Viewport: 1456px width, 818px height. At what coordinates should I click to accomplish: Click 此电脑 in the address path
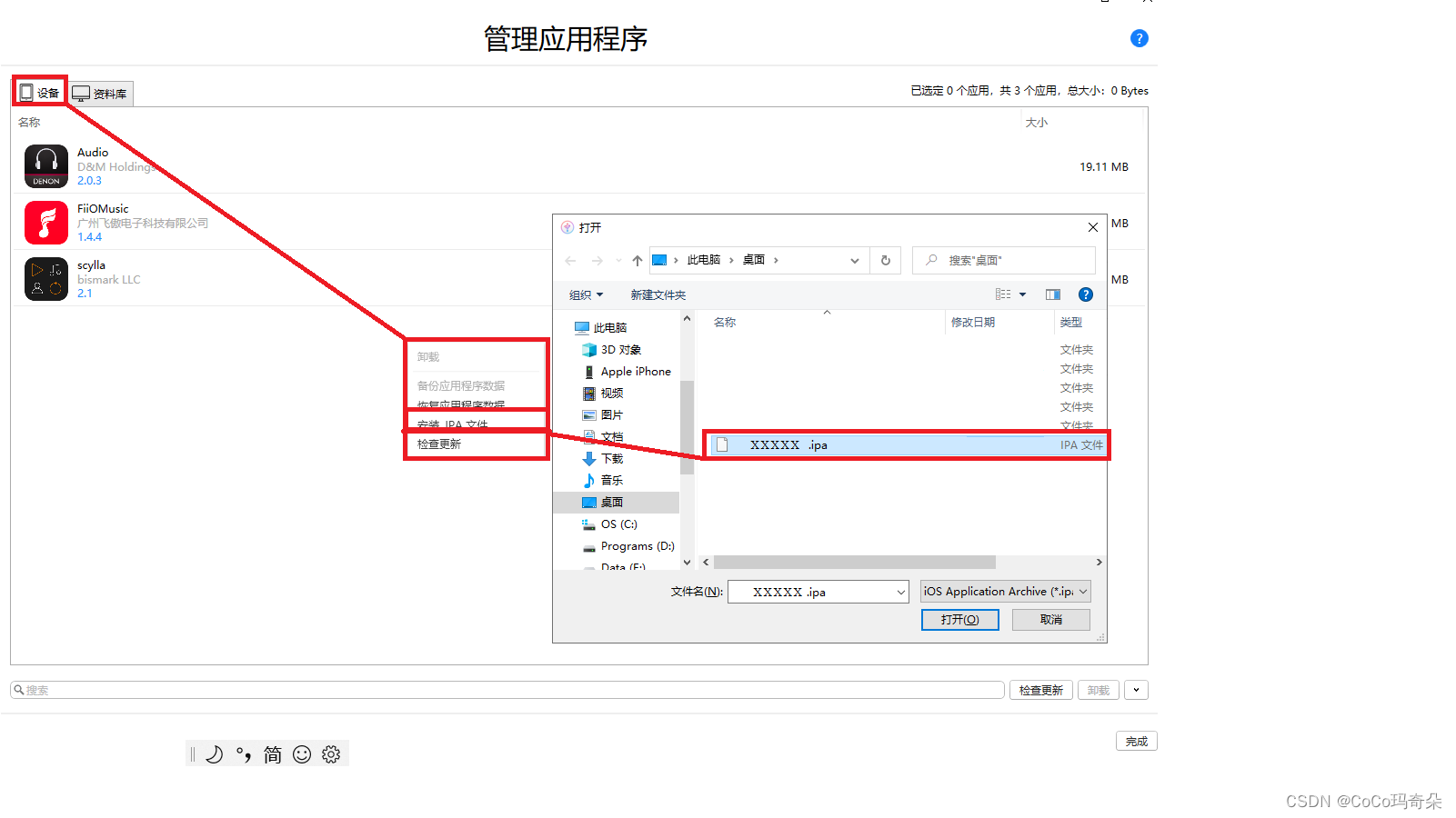point(704,260)
